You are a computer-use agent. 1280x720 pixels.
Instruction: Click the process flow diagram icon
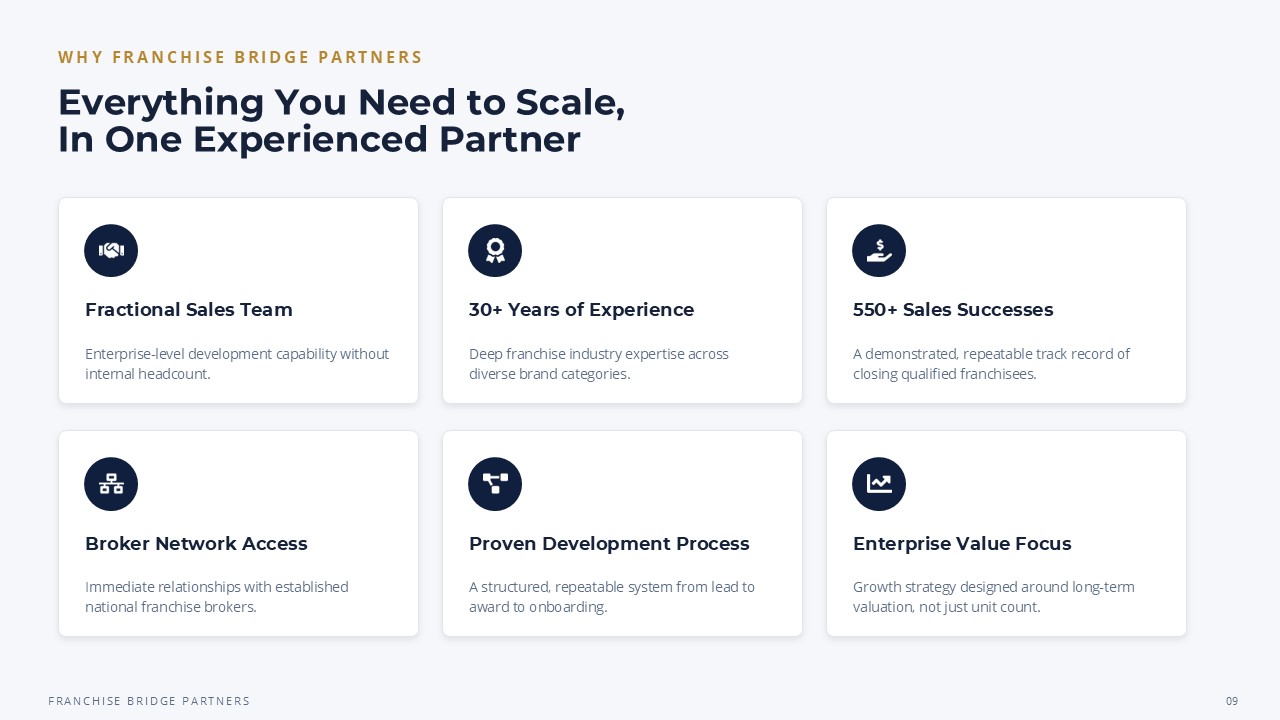click(495, 484)
